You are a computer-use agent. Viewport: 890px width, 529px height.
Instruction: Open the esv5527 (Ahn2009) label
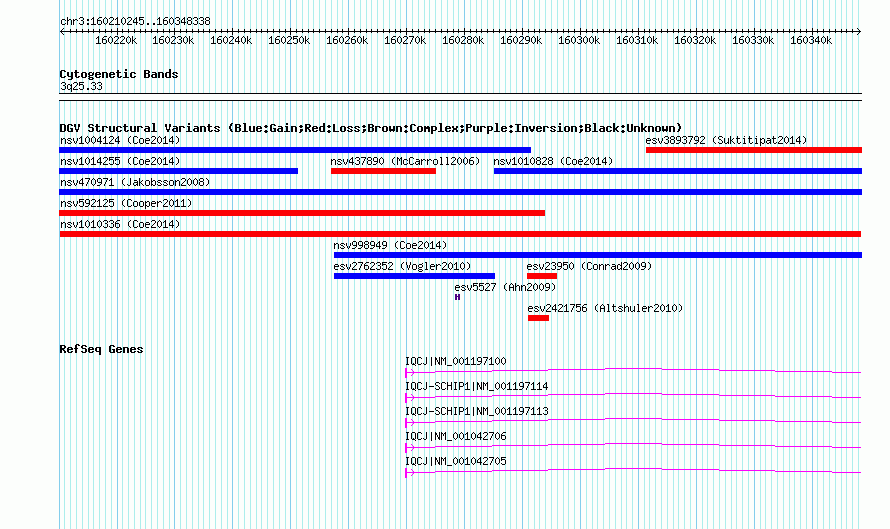click(x=505, y=287)
